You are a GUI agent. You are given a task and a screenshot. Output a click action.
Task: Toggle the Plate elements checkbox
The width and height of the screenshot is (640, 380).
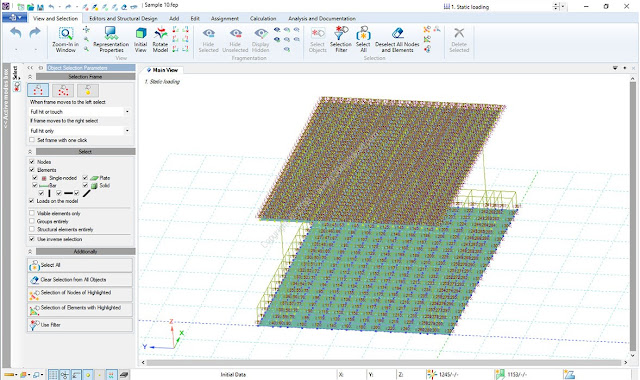[x=85, y=178]
